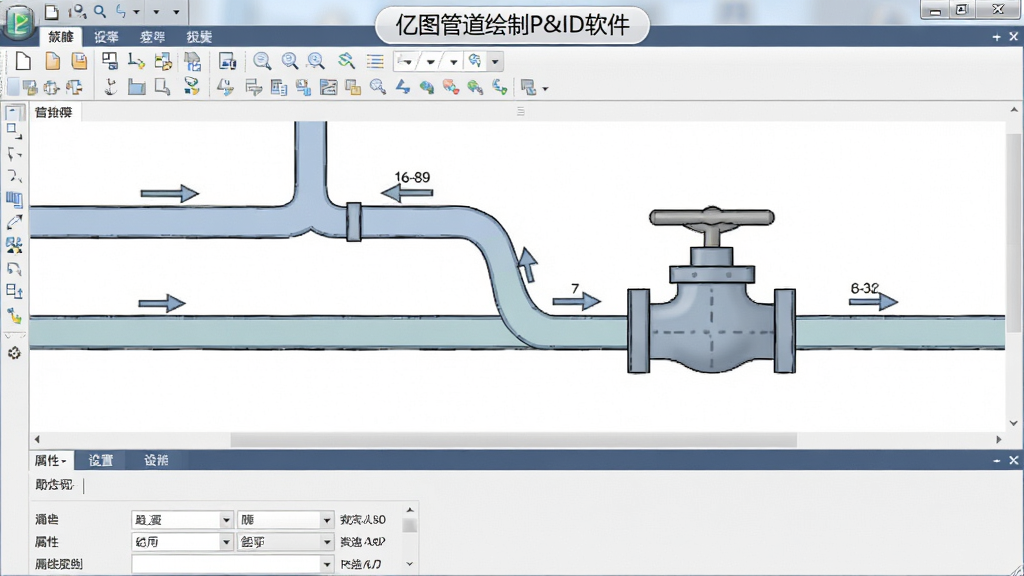Click the canvas vertical scroll up arrow
The image size is (1024, 576).
tap(1014, 110)
